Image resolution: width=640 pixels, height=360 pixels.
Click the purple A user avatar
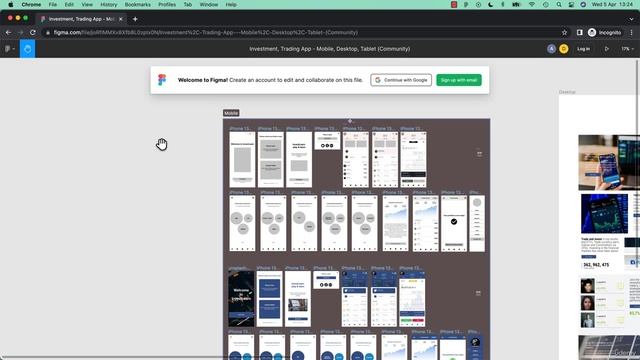click(551, 49)
